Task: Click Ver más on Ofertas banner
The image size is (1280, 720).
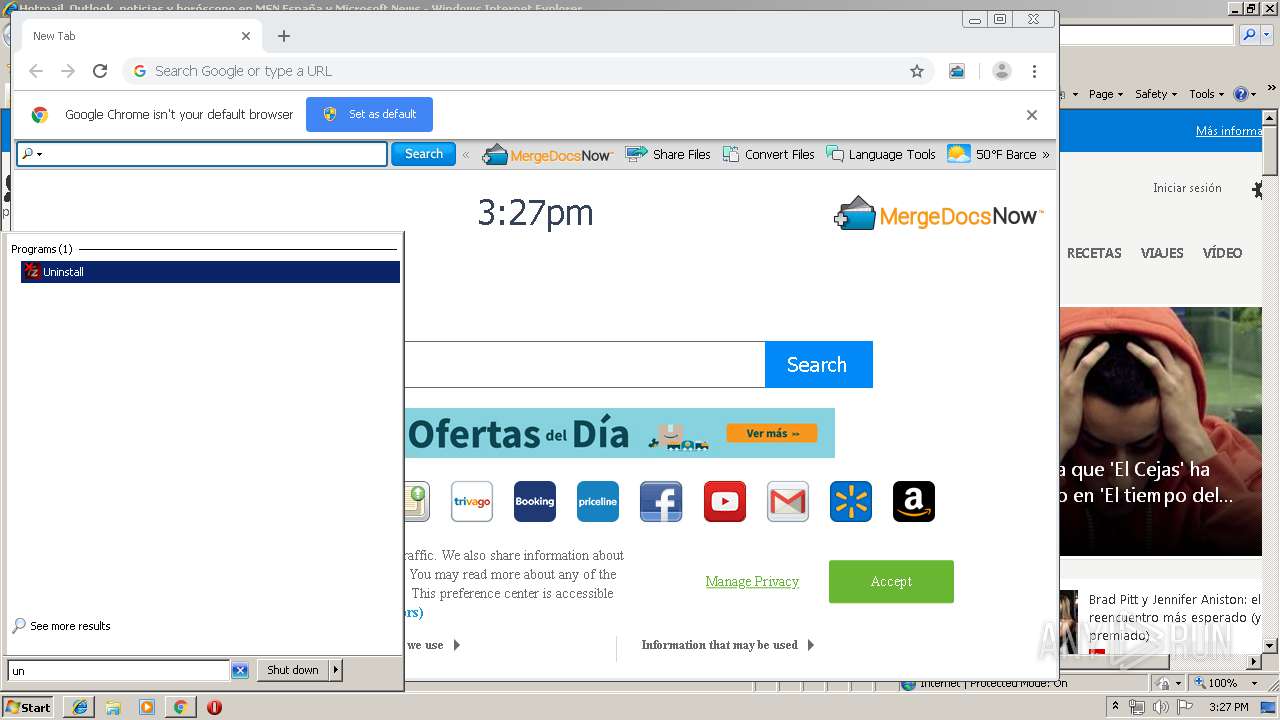Action: pyautogui.click(x=773, y=434)
